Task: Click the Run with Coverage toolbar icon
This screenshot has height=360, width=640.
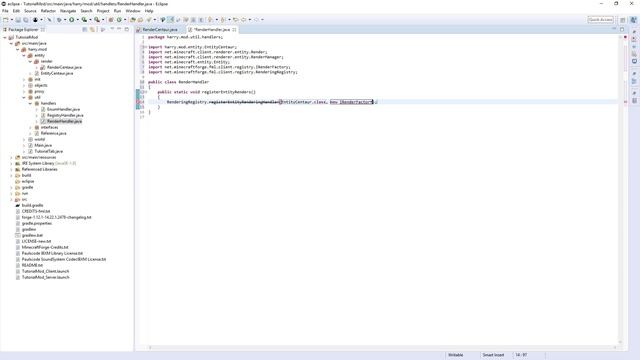Action: [x=84, y=20]
